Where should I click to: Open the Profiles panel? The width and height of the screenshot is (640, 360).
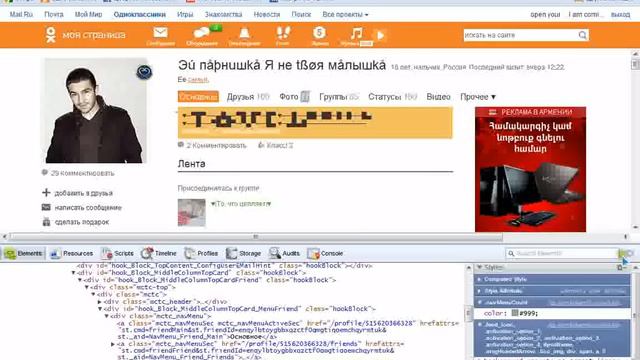(x=201, y=253)
